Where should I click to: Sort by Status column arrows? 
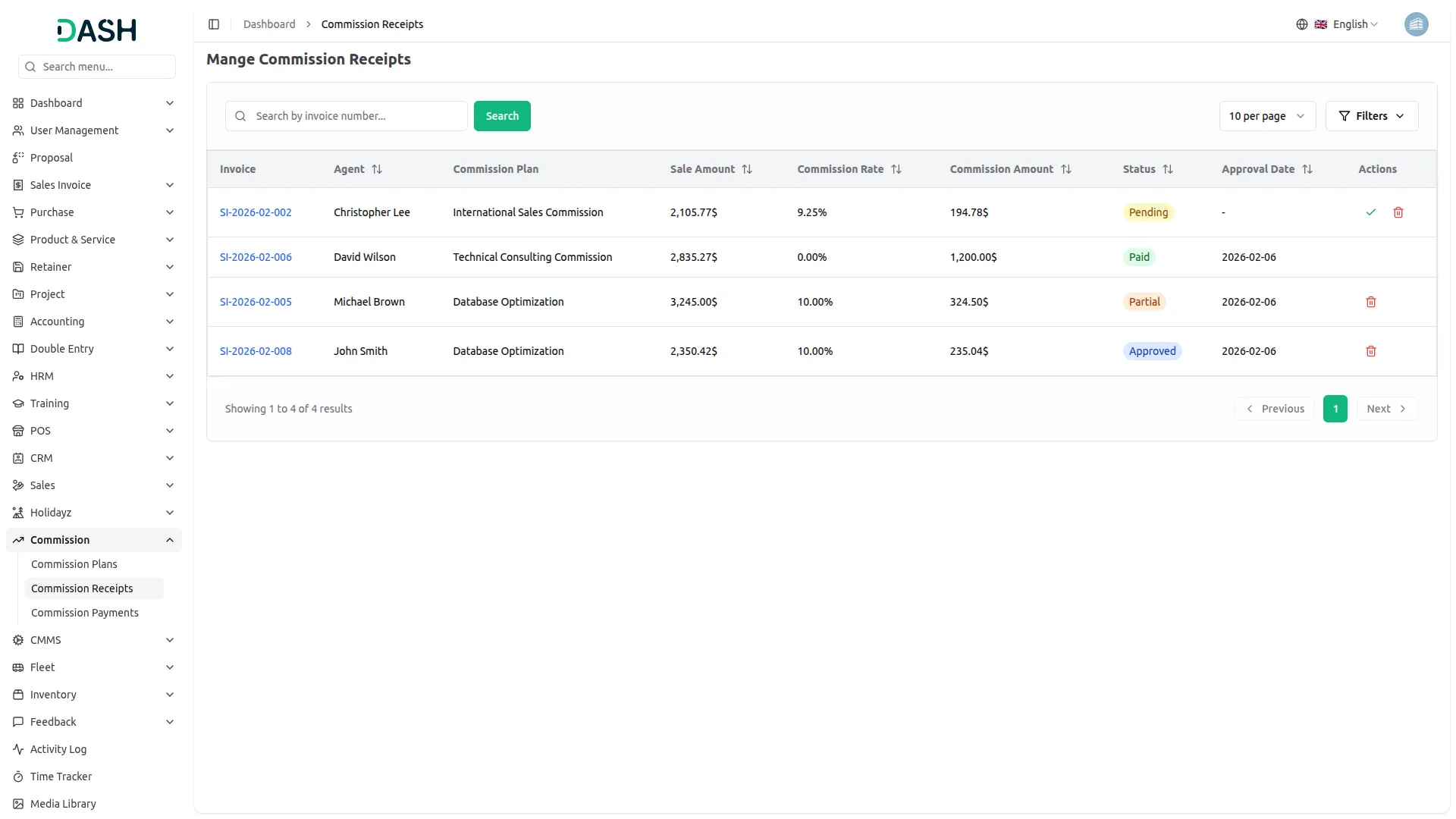point(1168,169)
